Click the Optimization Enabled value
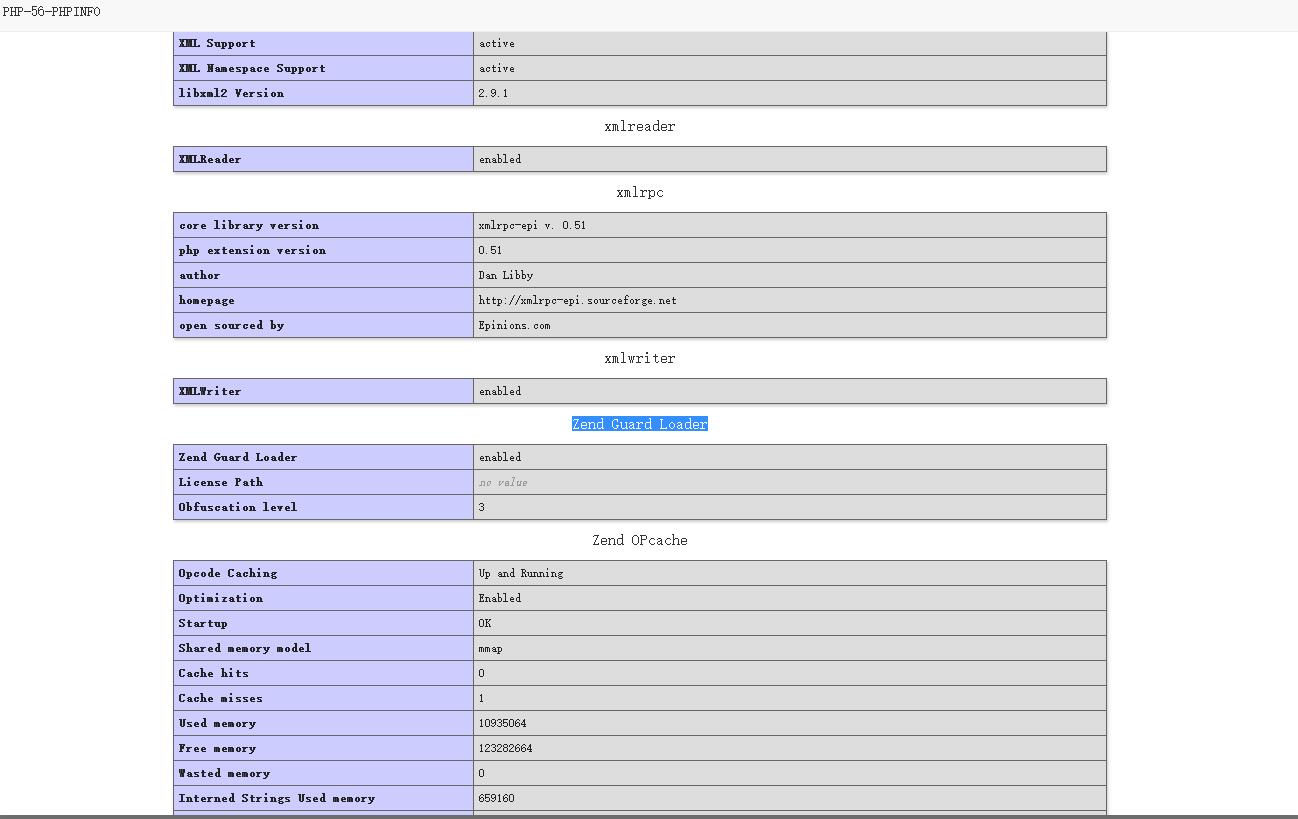1298x819 pixels. click(500, 598)
